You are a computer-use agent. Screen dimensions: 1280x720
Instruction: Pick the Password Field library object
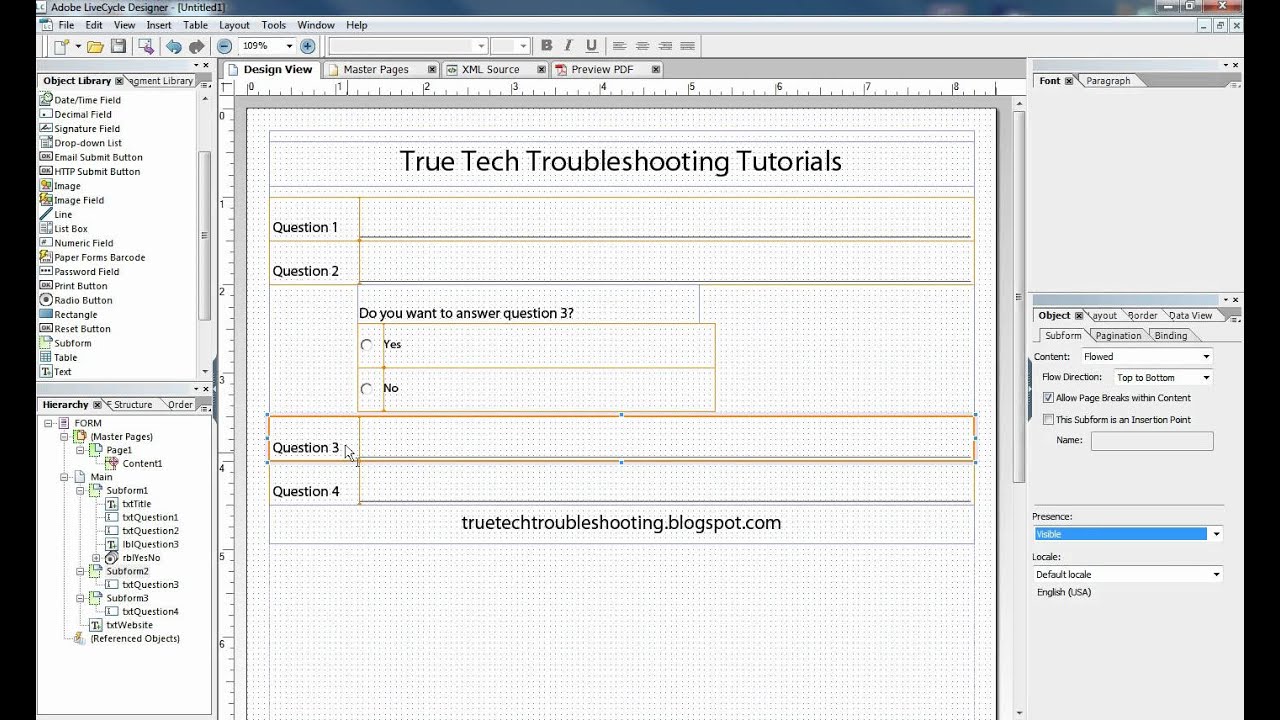click(79, 271)
